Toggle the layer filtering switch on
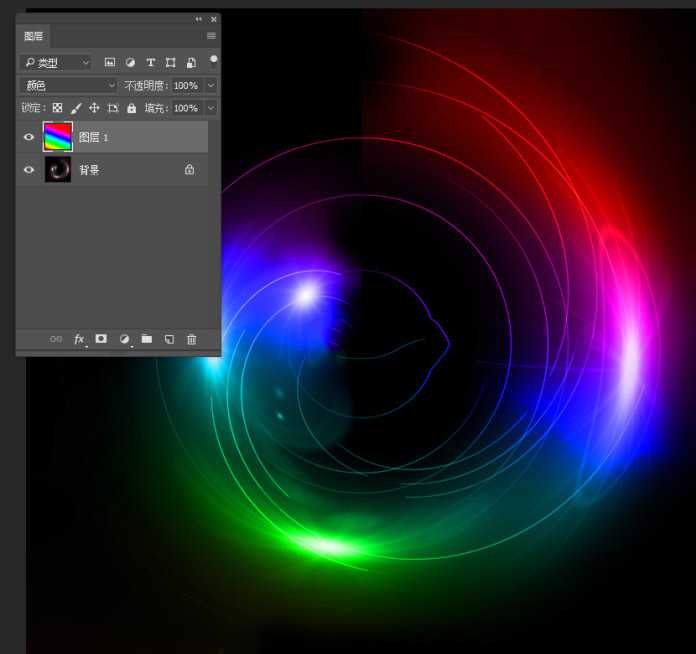The image size is (696, 654). pyautogui.click(x=214, y=59)
